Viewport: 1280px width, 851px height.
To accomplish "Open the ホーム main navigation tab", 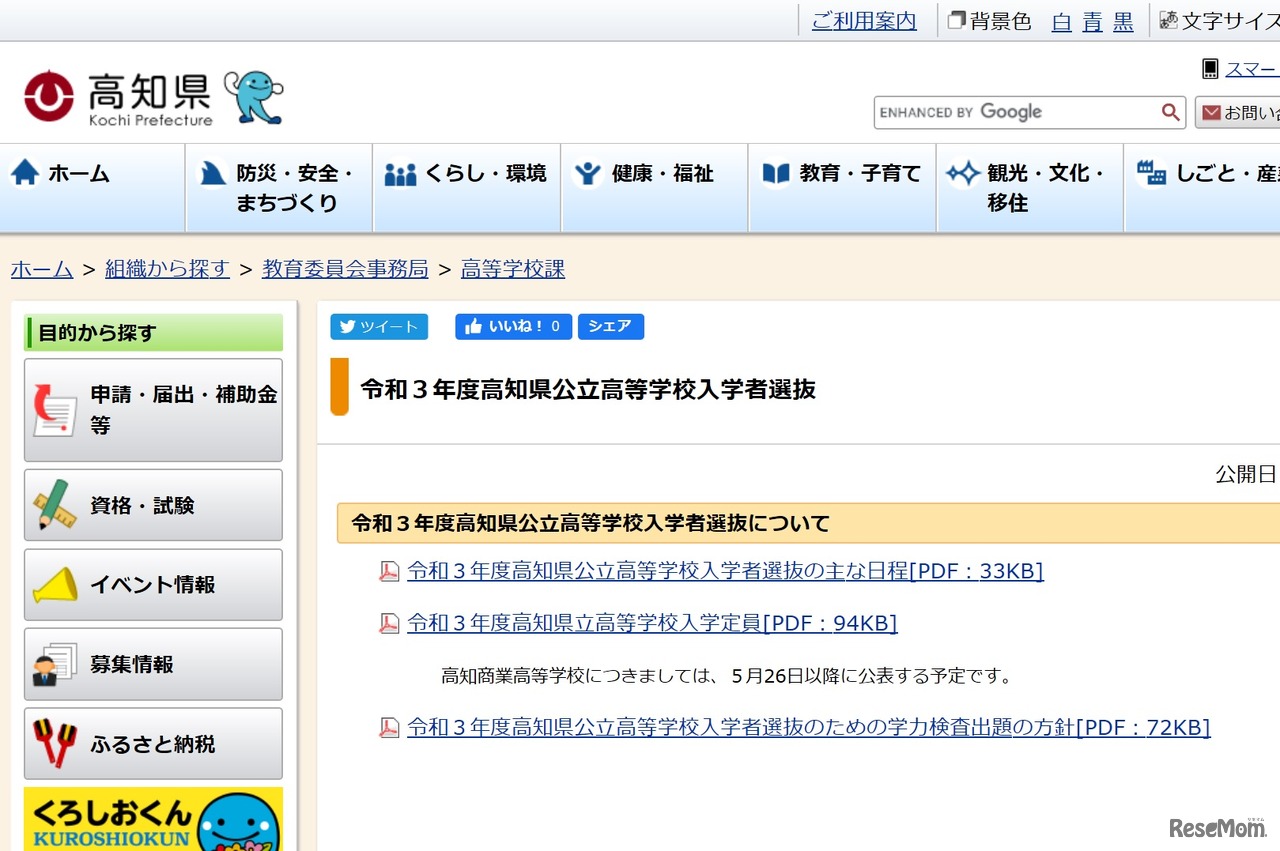I will tap(93, 188).
